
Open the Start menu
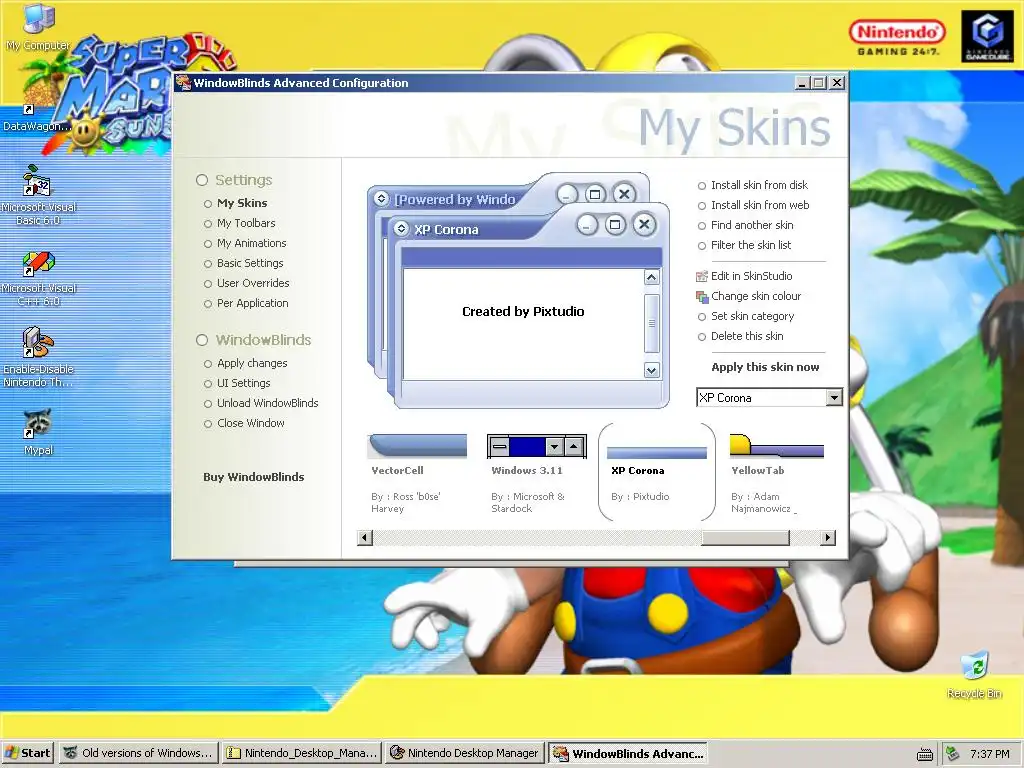[x=28, y=753]
